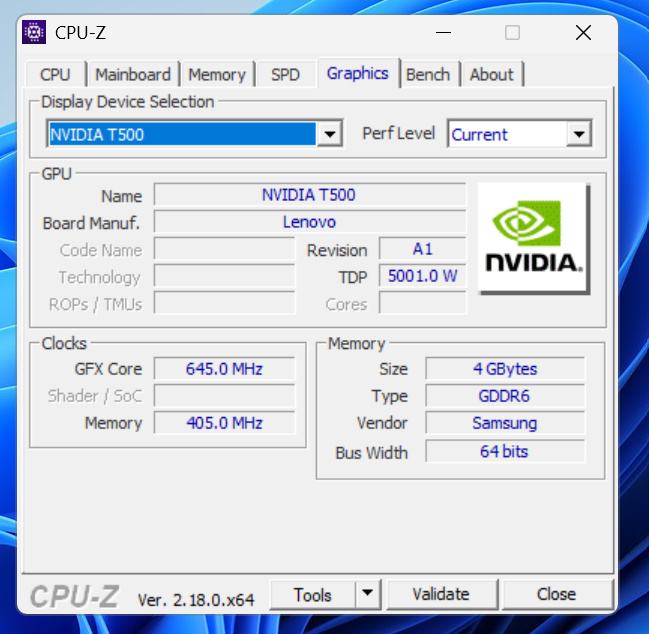649x634 pixels.
Task: Click the Tools button
Action: pos(312,595)
